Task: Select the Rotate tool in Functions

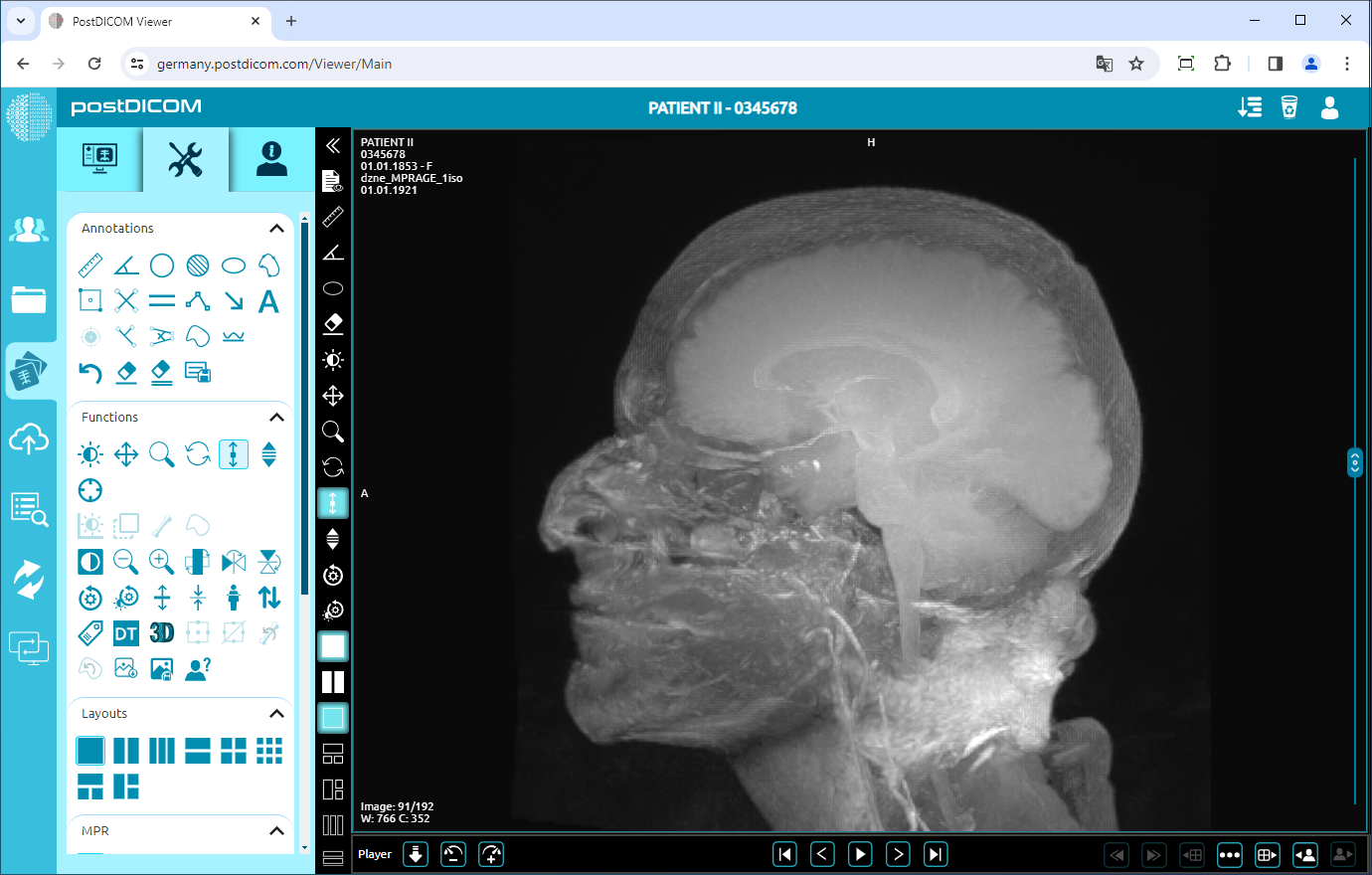Action: click(x=197, y=454)
